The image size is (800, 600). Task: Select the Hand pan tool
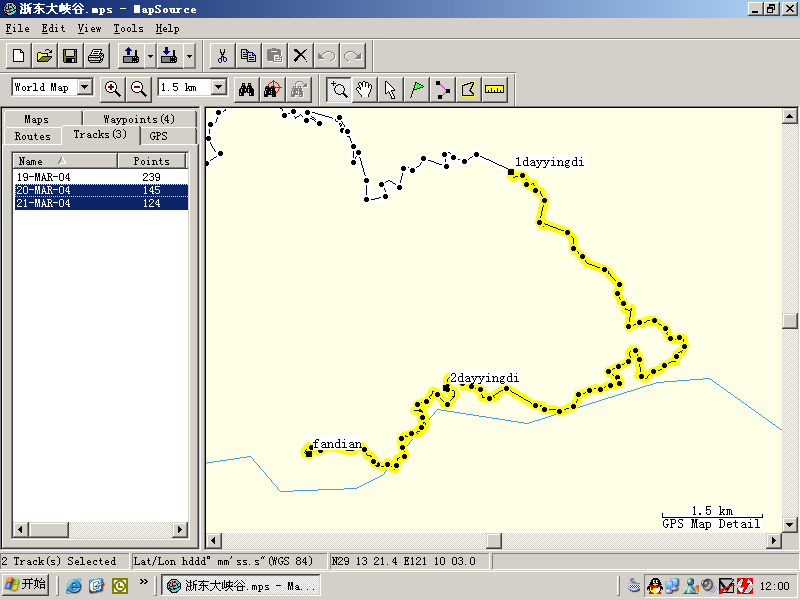click(365, 89)
